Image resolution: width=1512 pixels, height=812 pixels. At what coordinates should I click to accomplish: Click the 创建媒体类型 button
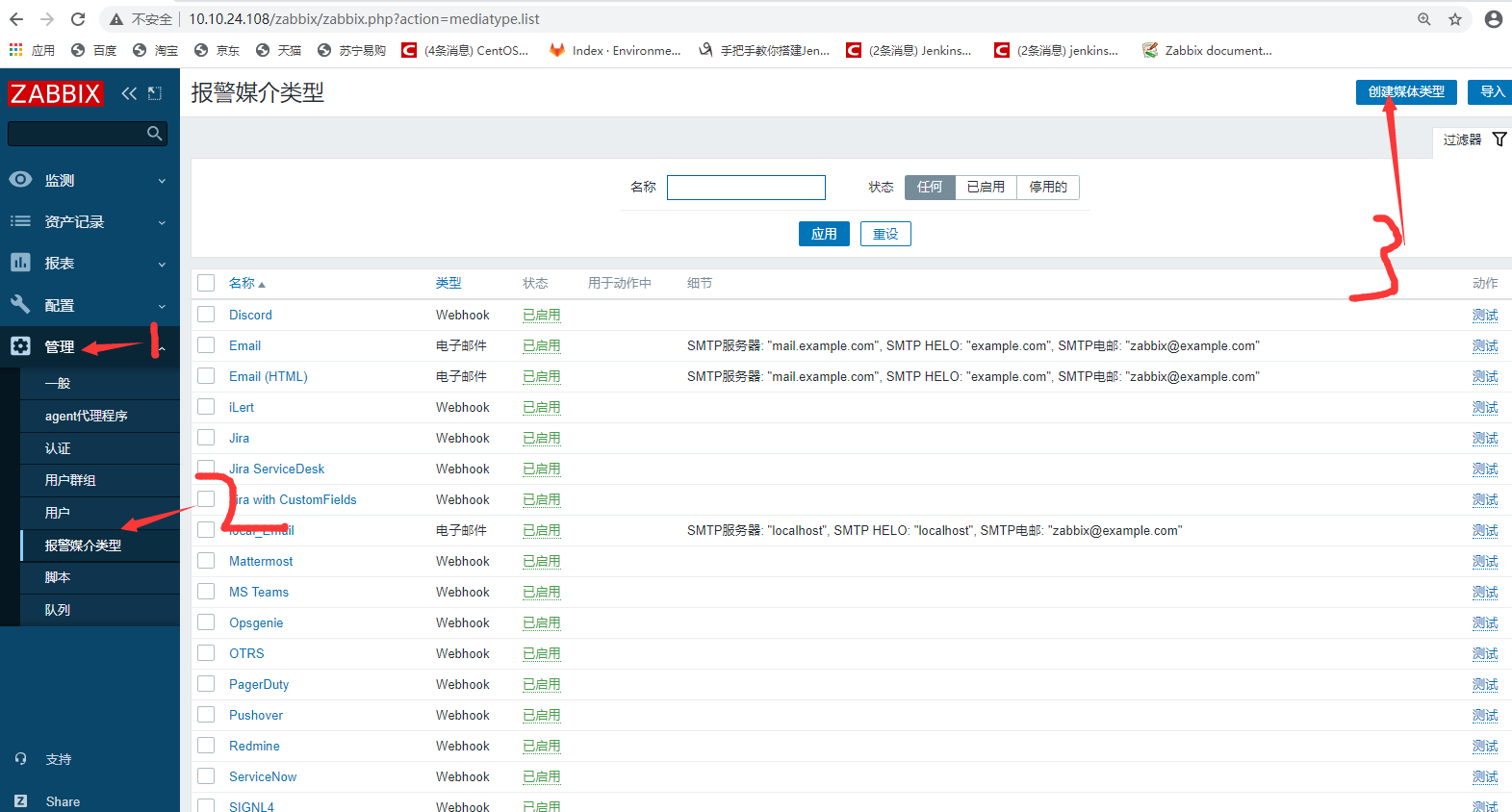click(x=1406, y=91)
